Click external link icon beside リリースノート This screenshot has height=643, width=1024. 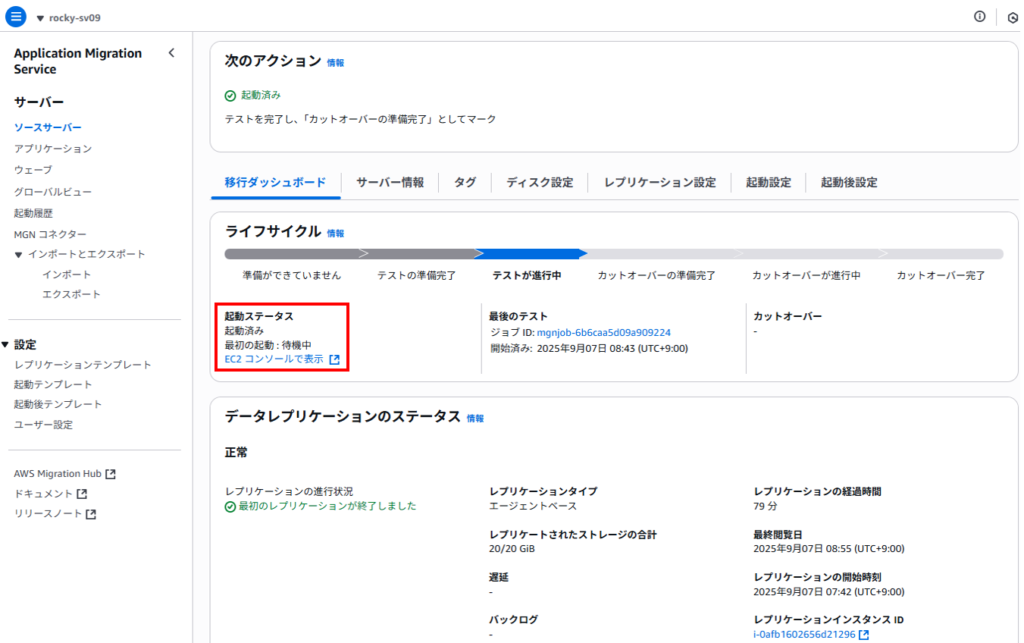[x=91, y=514]
